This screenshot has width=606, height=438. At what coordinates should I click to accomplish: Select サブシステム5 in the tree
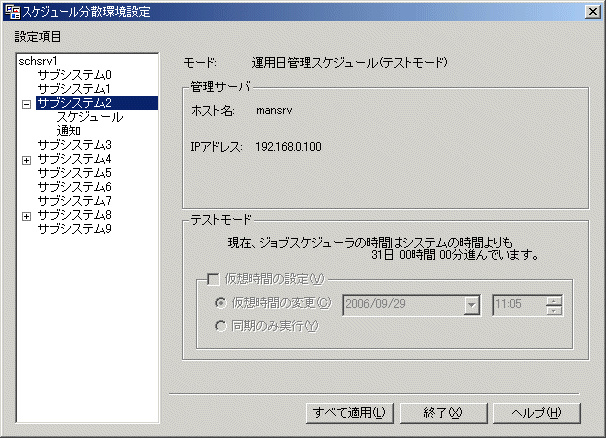point(75,173)
